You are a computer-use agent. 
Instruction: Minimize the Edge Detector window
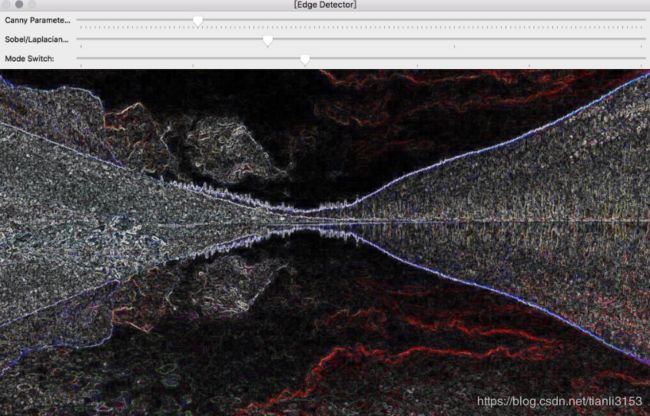point(19,4)
